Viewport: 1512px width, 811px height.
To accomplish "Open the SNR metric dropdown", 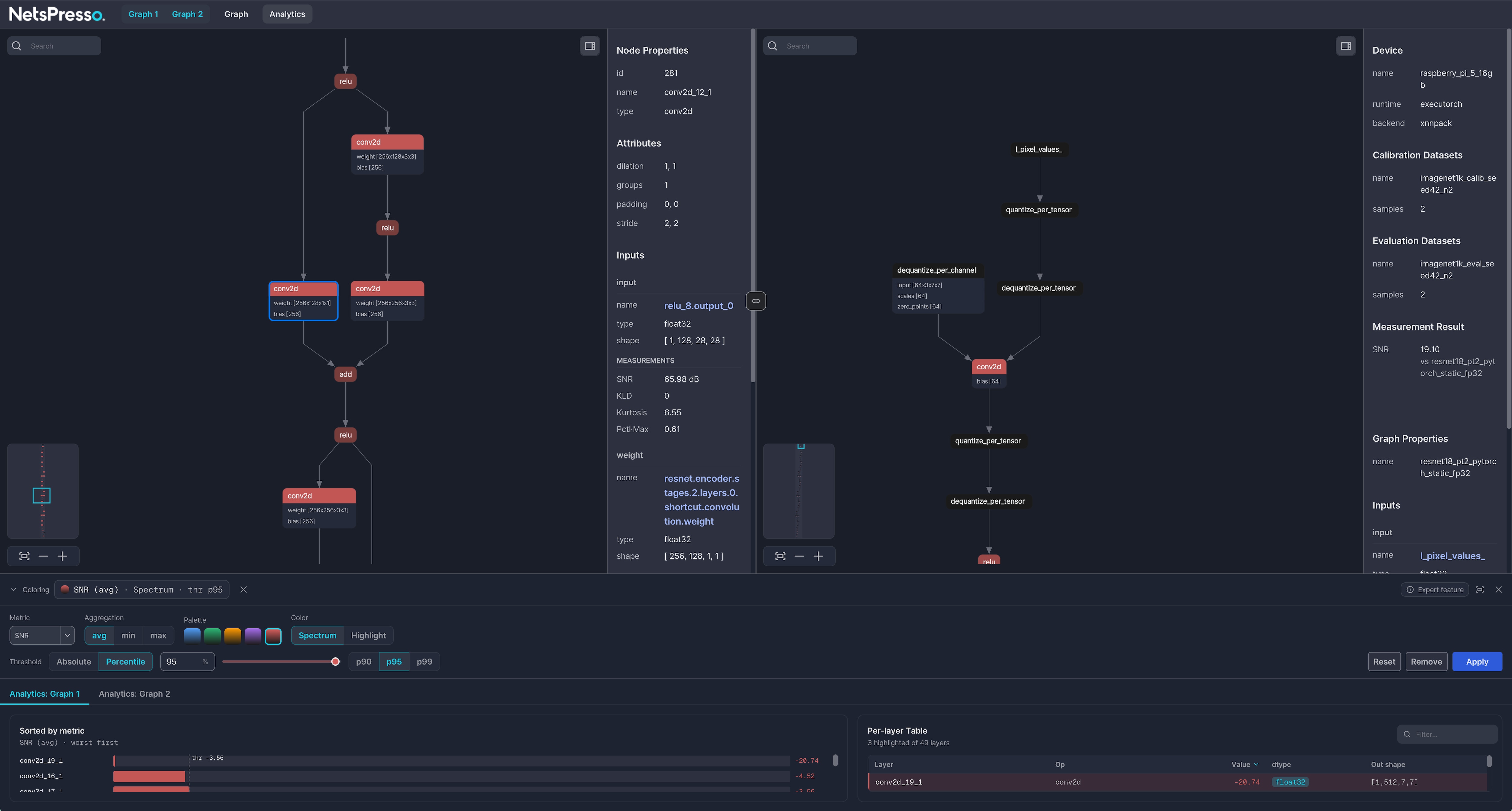I will (x=42, y=636).
